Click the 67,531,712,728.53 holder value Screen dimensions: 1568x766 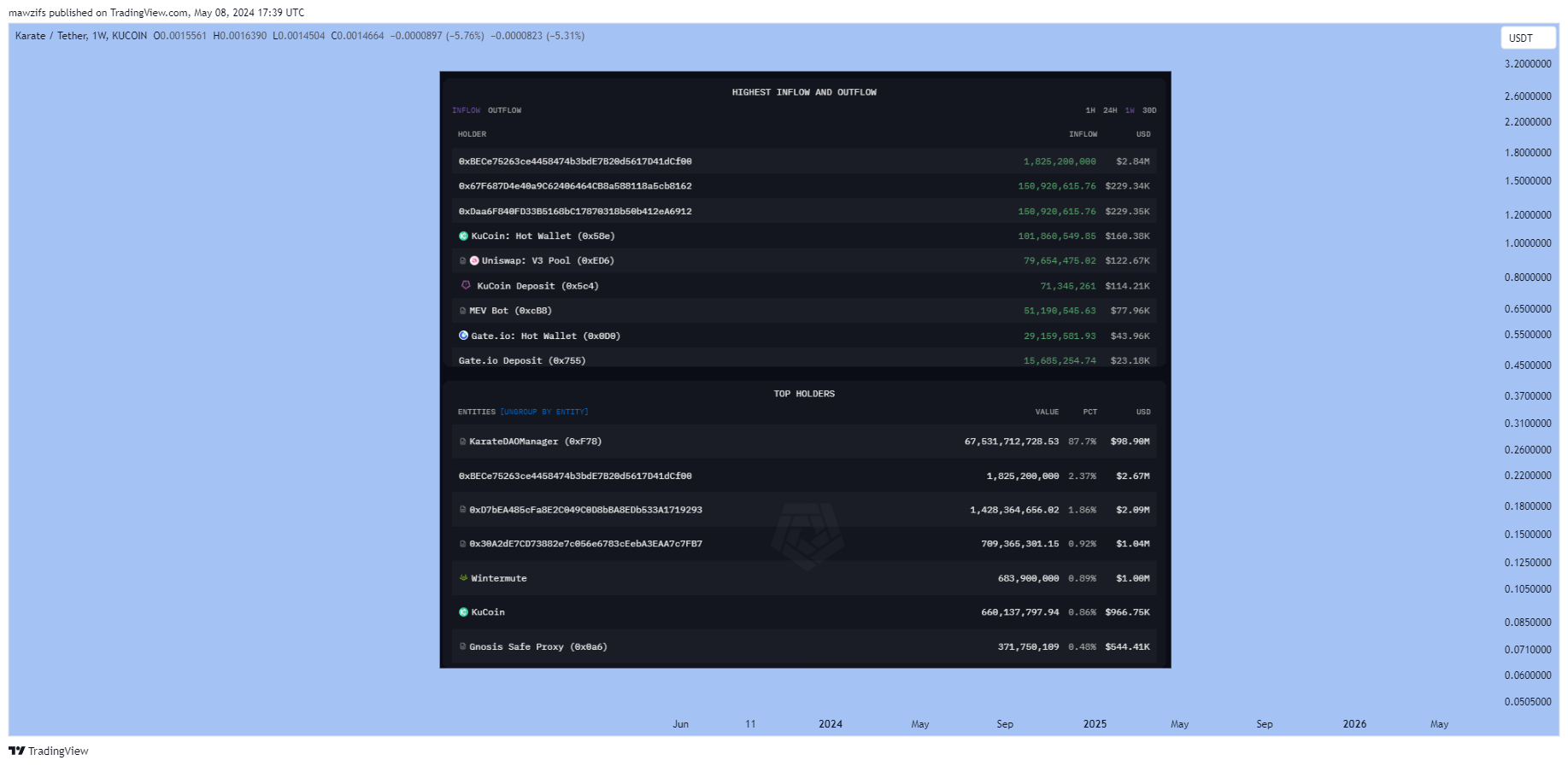point(1012,441)
